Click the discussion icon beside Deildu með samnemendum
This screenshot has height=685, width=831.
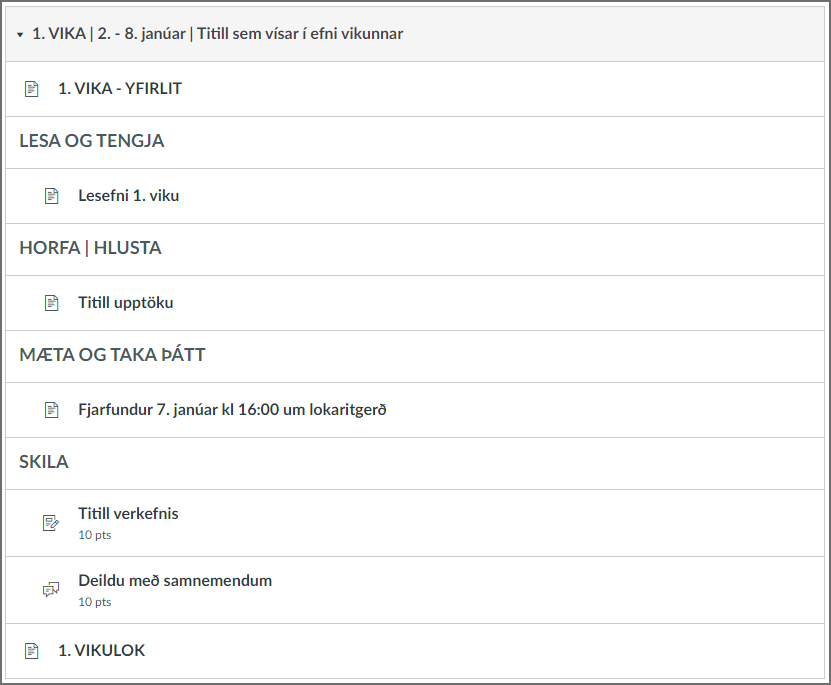(52, 590)
